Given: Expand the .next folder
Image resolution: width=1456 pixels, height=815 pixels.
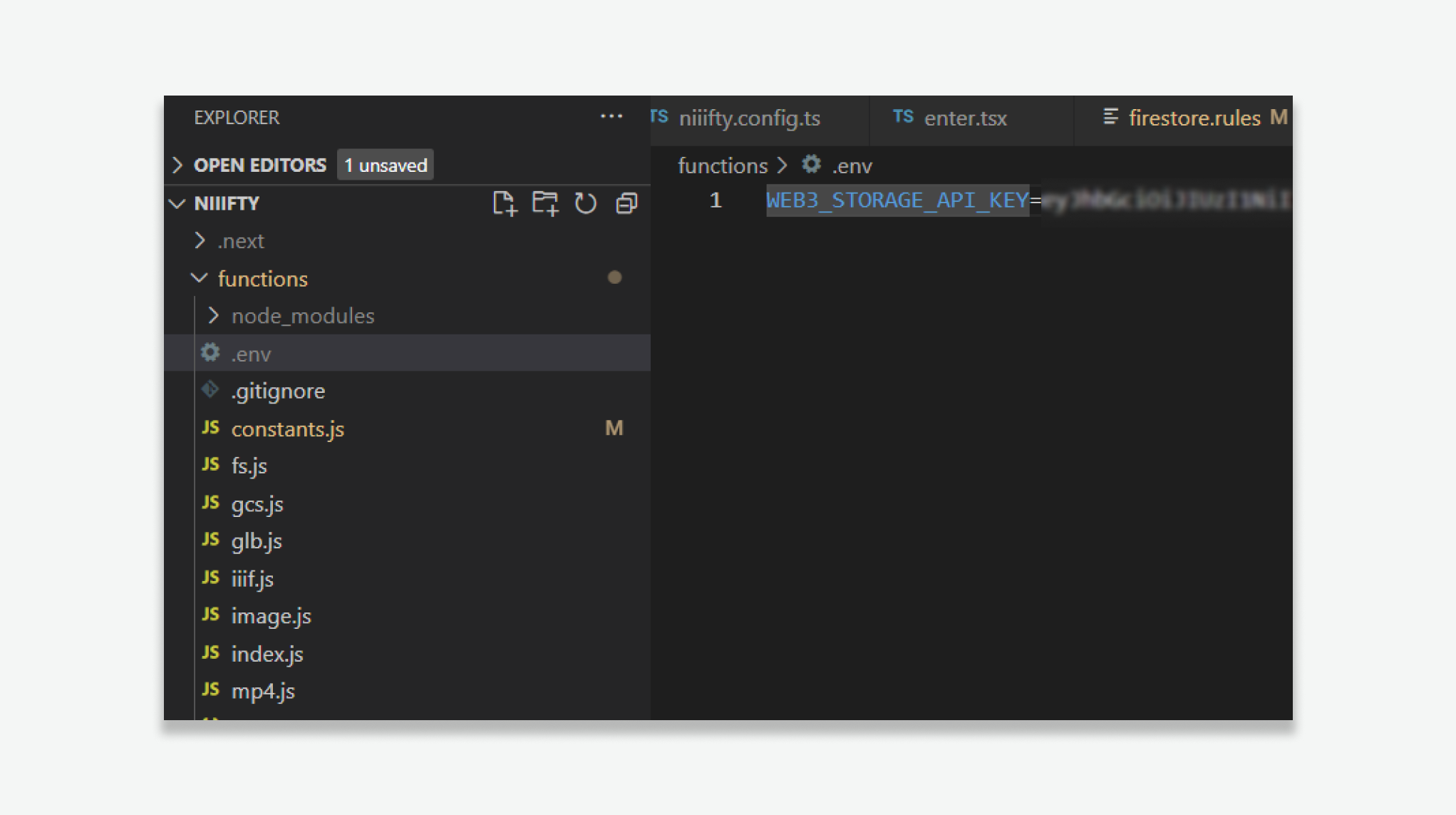Looking at the screenshot, I should [200, 241].
